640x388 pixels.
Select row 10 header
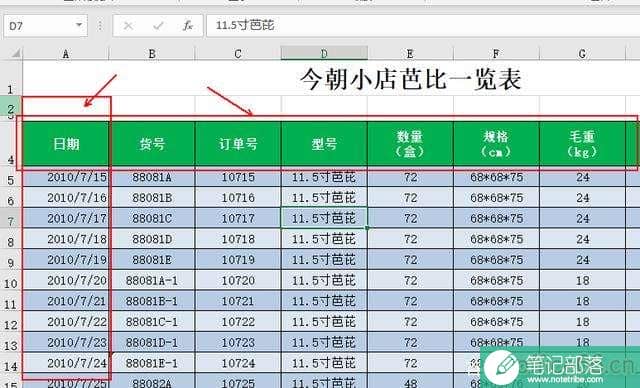(11, 281)
